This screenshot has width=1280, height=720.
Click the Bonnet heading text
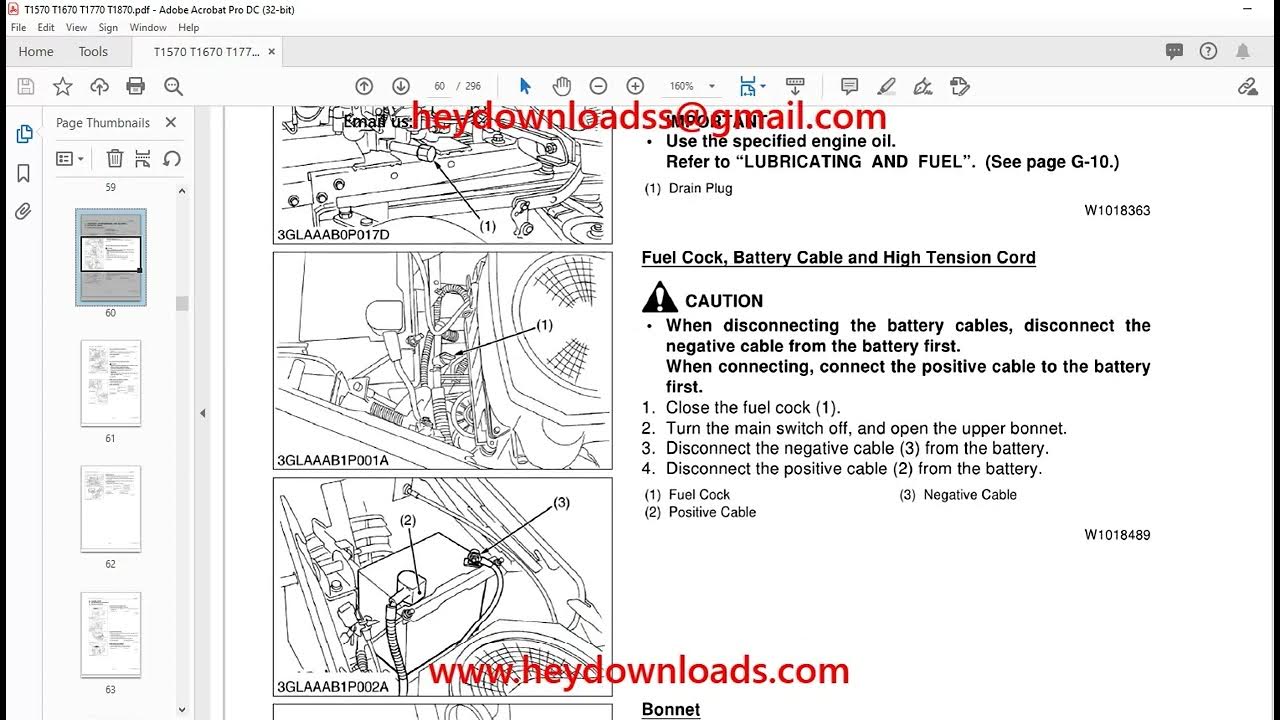point(670,710)
